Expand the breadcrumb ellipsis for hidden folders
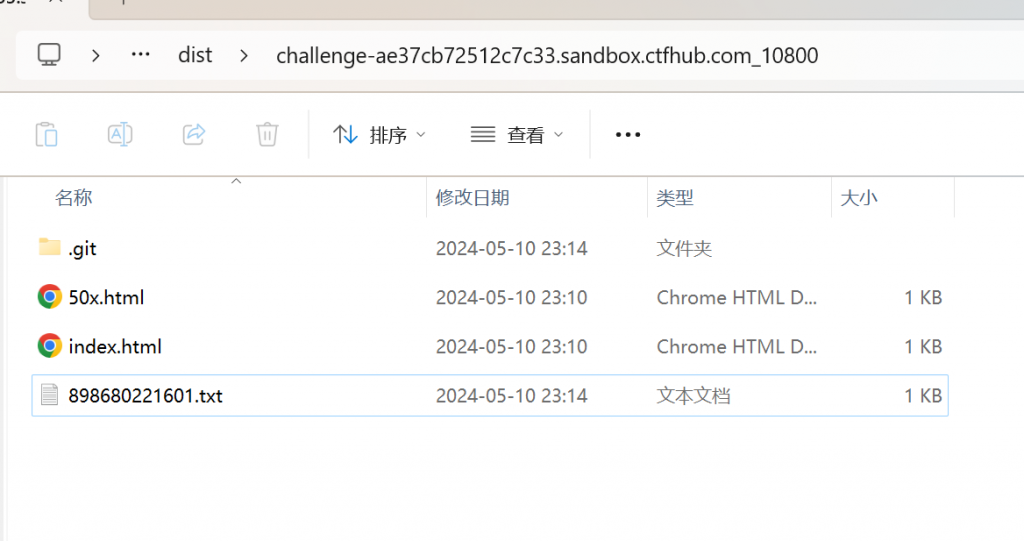The height and width of the screenshot is (541, 1024). pyautogui.click(x=140, y=55)
